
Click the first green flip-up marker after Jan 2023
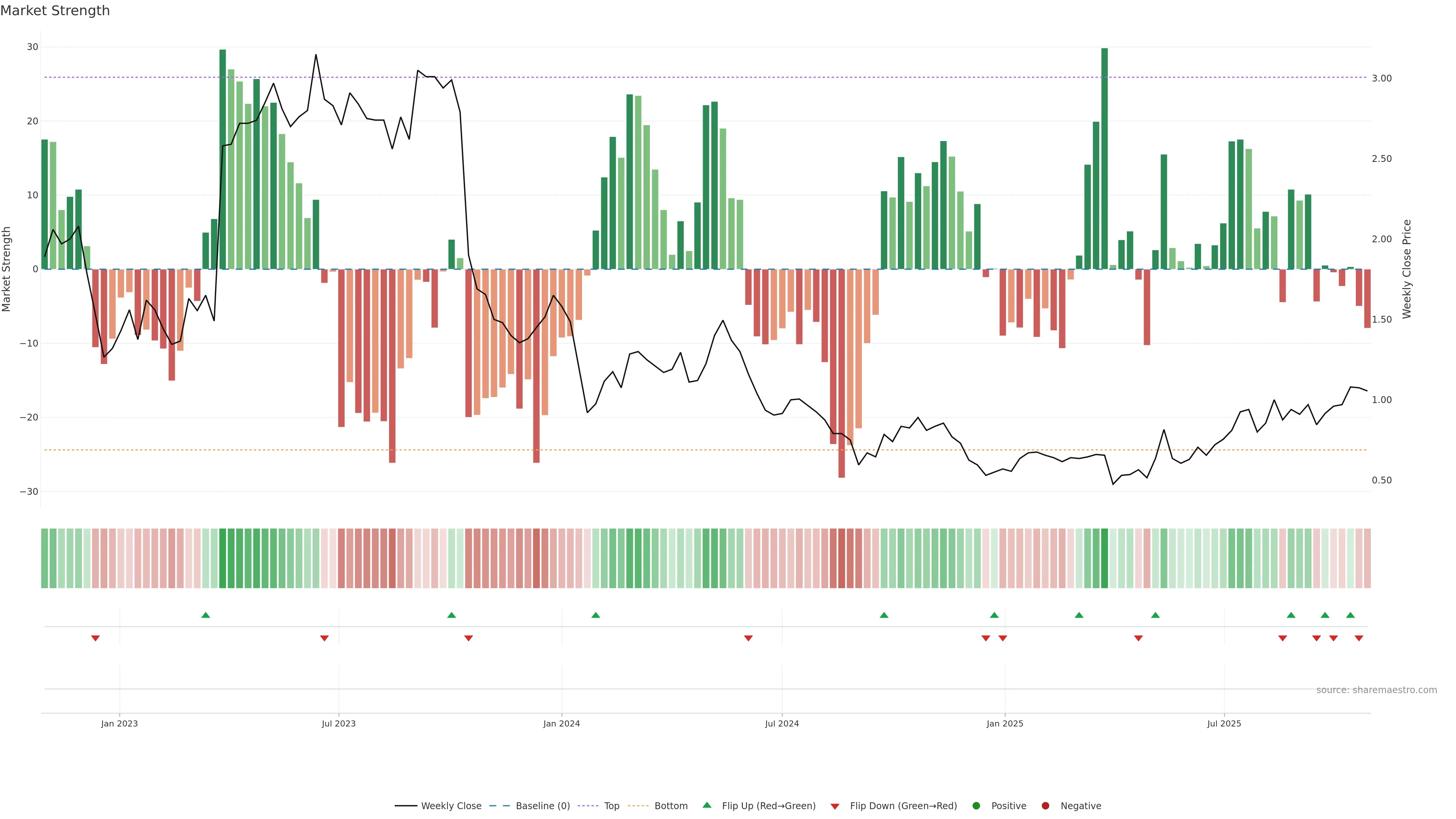coord(206,615)
